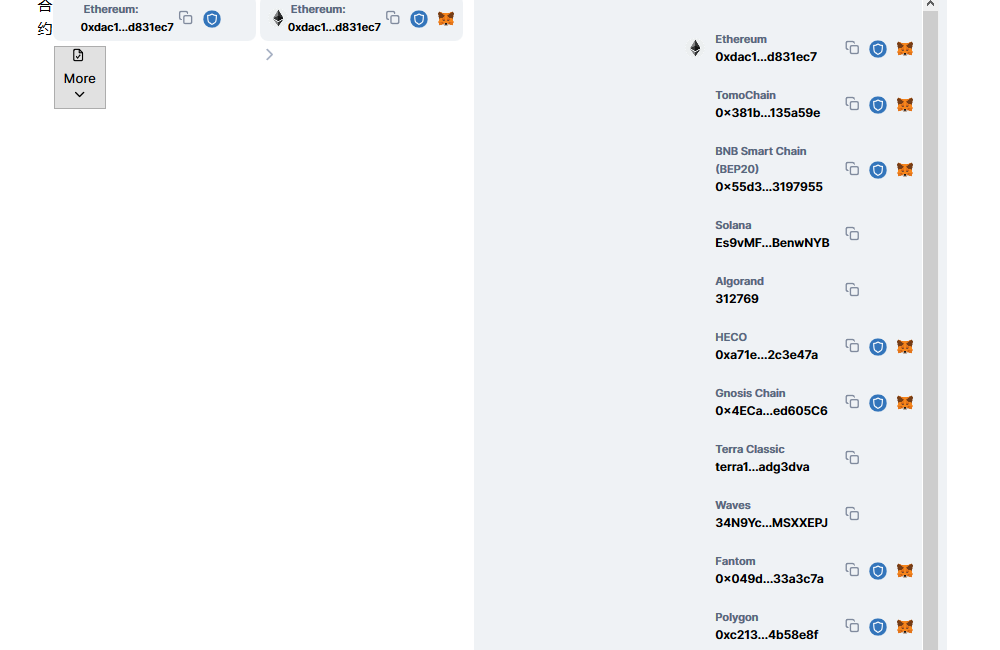Click the Algorand value 312769

pos(737,299)
